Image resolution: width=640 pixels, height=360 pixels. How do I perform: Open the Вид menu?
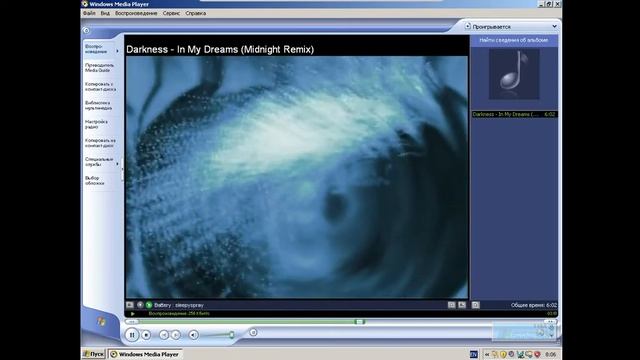(105, 13)
